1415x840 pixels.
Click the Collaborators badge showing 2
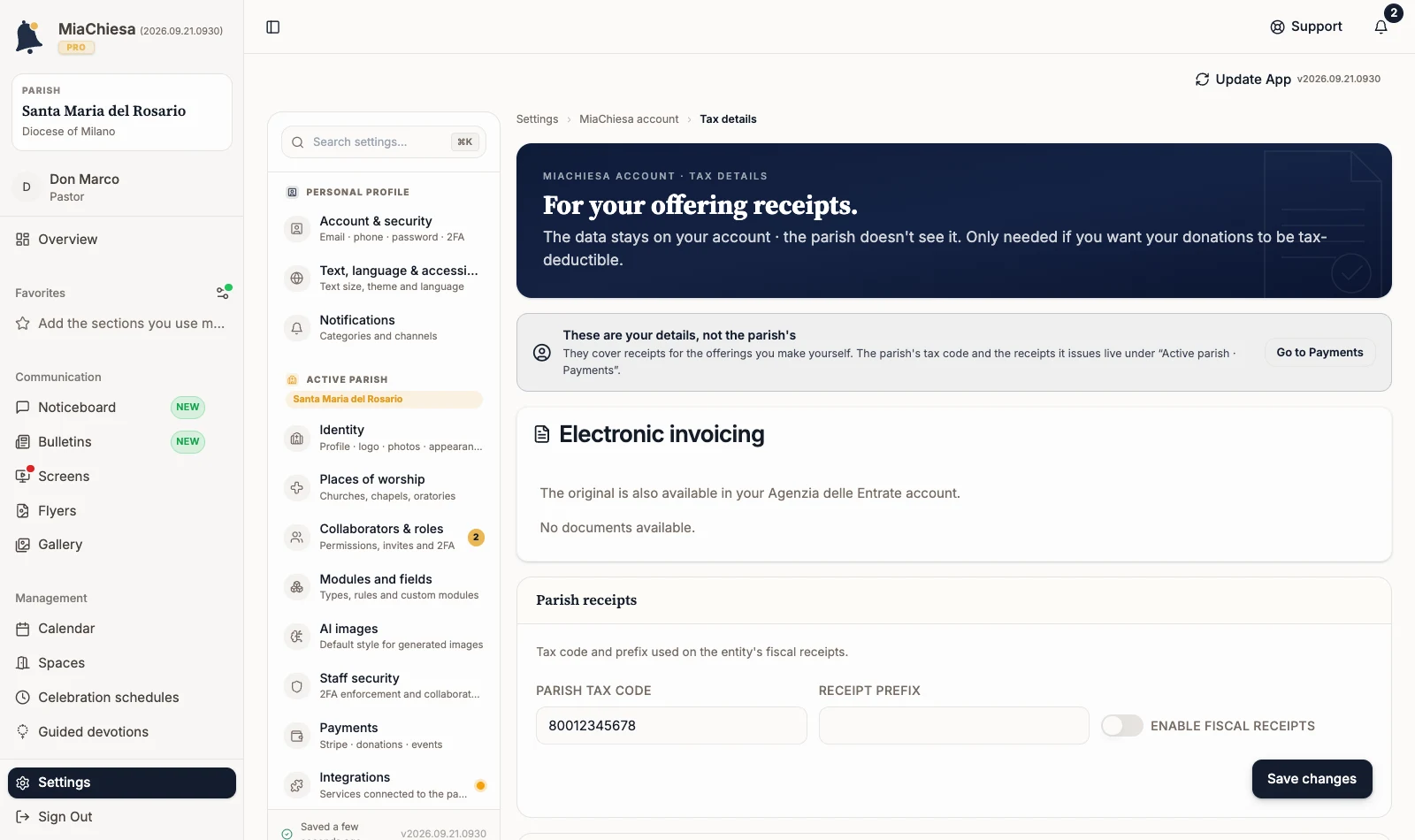476,538
